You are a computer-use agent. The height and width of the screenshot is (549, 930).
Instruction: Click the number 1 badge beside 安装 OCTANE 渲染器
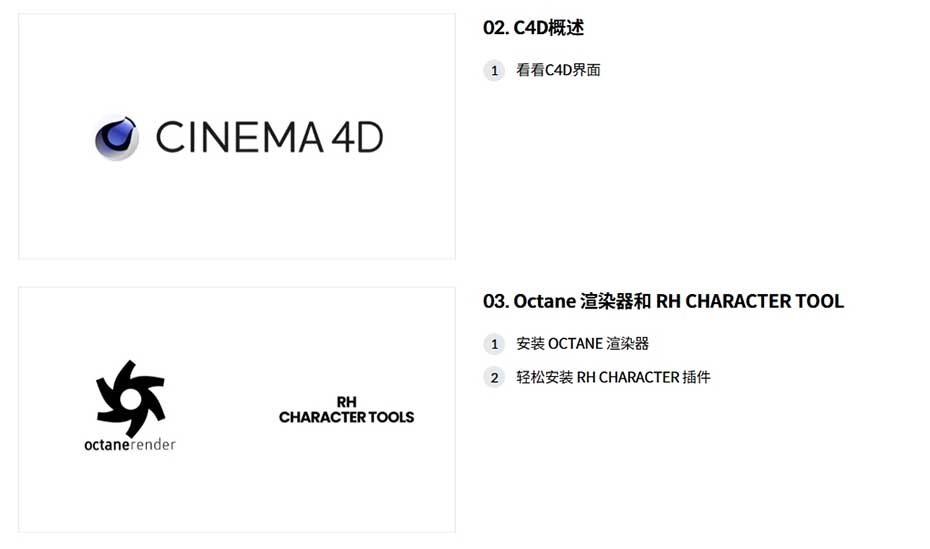(x=494, y=344)
